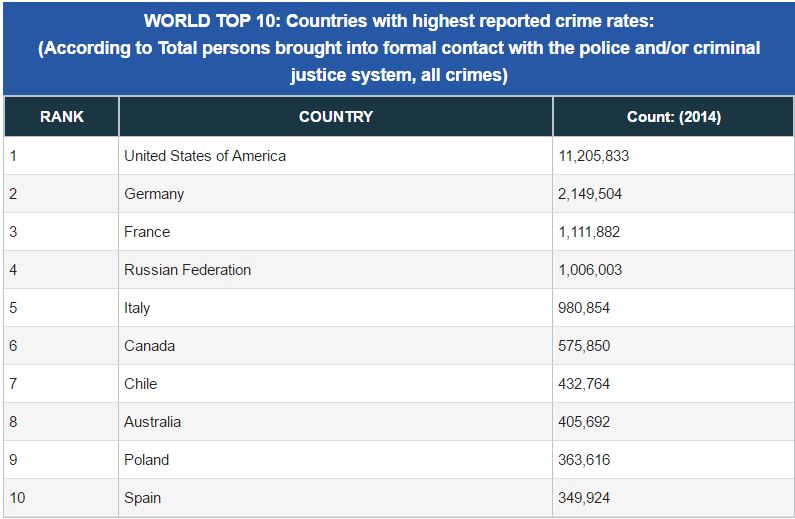Click the WORLD TOP 10 table title
Image resolution: width=795 pixels, height=519 pixels.
(x=399, y=48)
